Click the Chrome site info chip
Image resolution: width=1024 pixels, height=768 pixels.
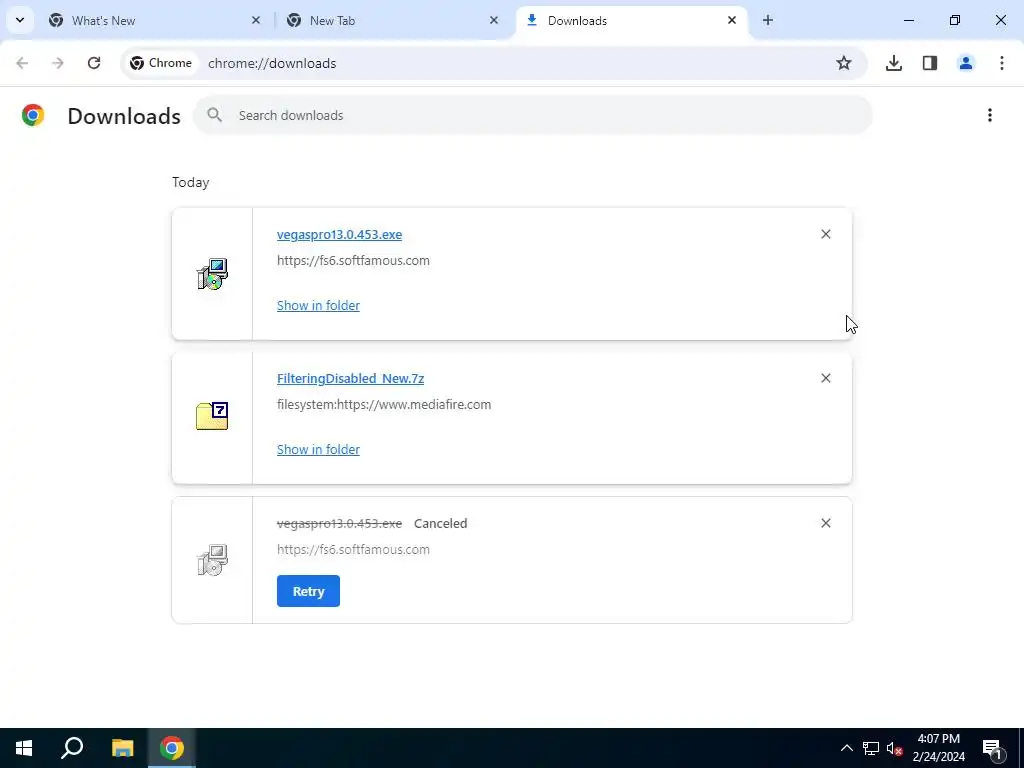tap(161, 63)
